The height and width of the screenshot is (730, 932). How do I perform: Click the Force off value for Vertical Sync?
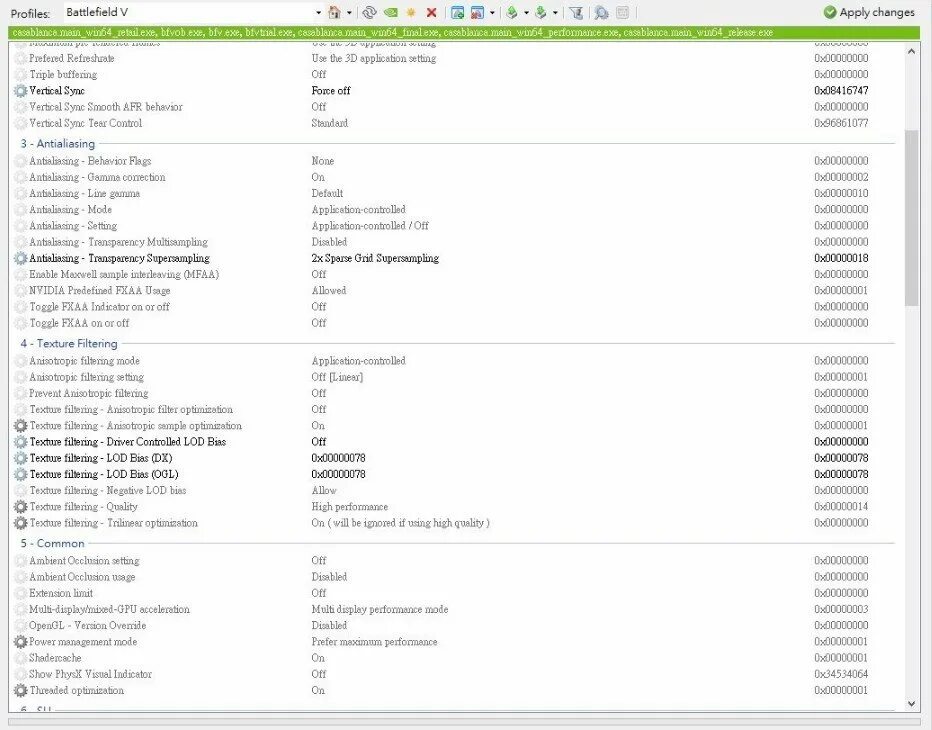coord(331,90)
